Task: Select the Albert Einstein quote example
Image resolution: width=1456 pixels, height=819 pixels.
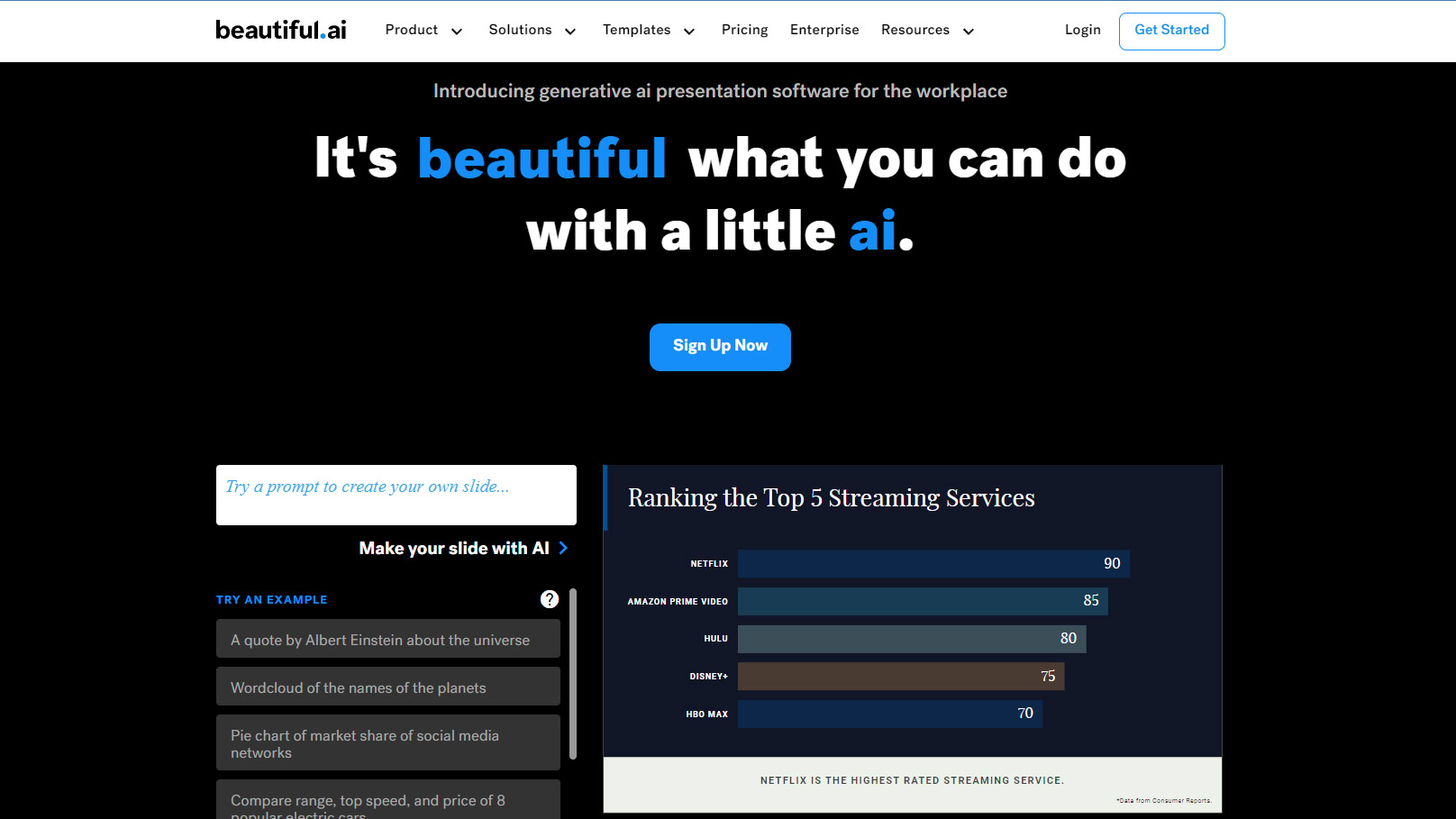Action: pyautogui.click(x=388, y=639)
